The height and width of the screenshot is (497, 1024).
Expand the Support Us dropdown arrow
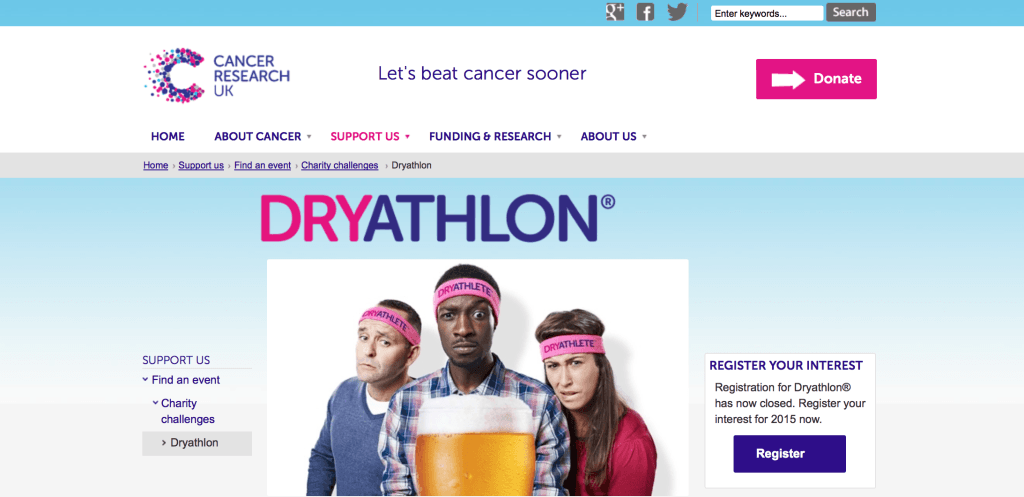coord(407,137)
